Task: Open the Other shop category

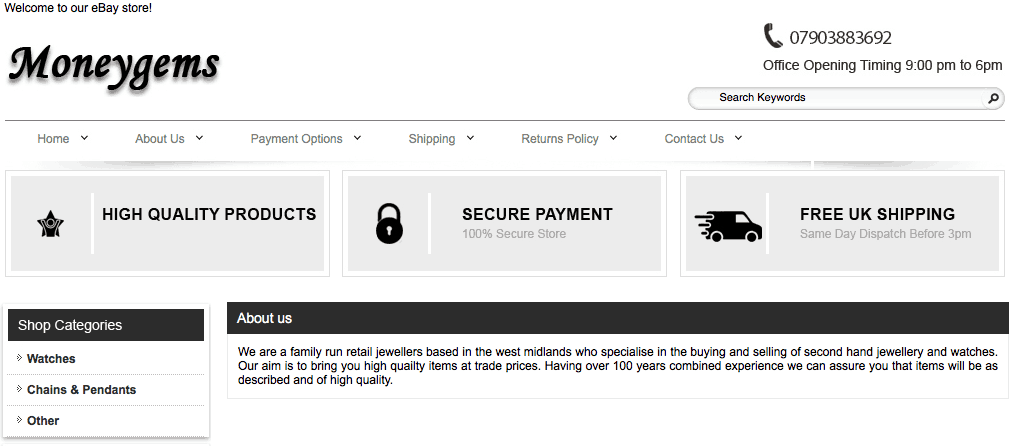Action: (x=43, y=421)
